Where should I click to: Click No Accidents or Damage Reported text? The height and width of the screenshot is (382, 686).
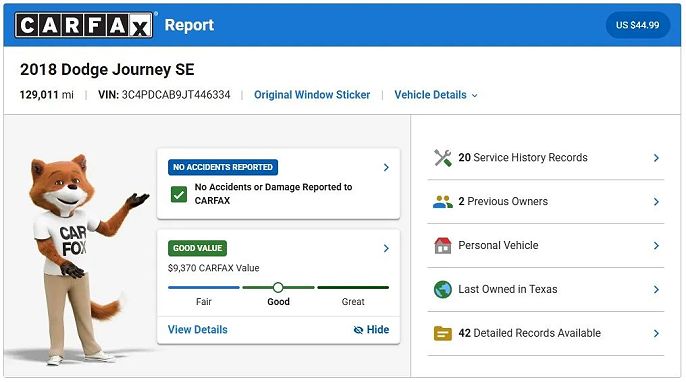[273, 193]
